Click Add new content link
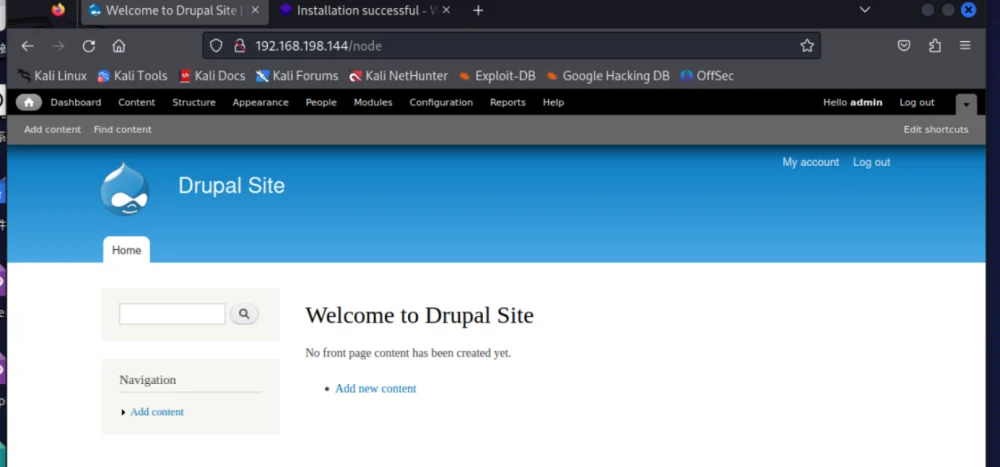Viewport: 1000px width, 467px height. 376,389
